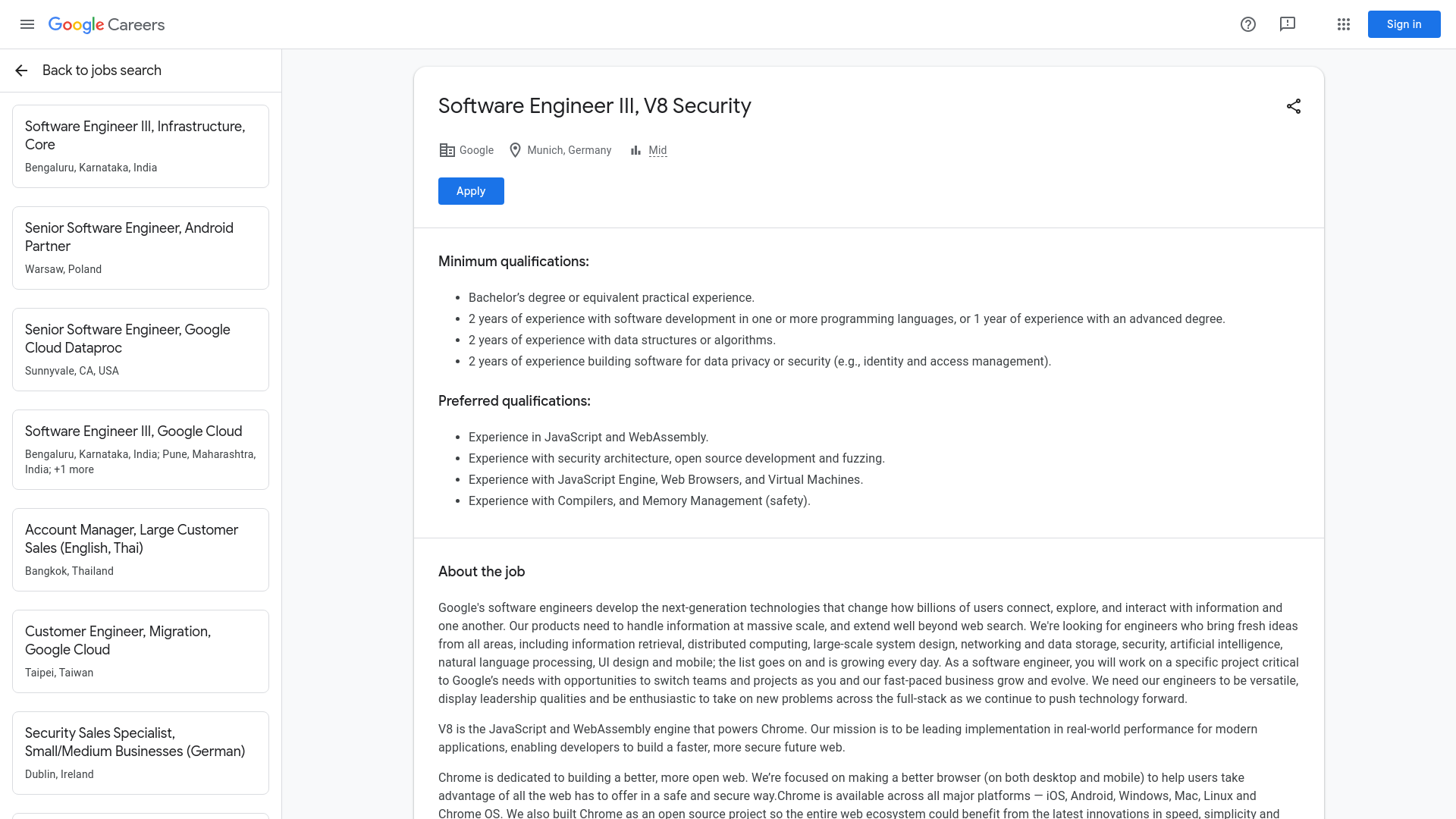Click the security architecture and fuzzing line
The height and width of the screenshot is (819, 1456).
[x=676, y=459]
